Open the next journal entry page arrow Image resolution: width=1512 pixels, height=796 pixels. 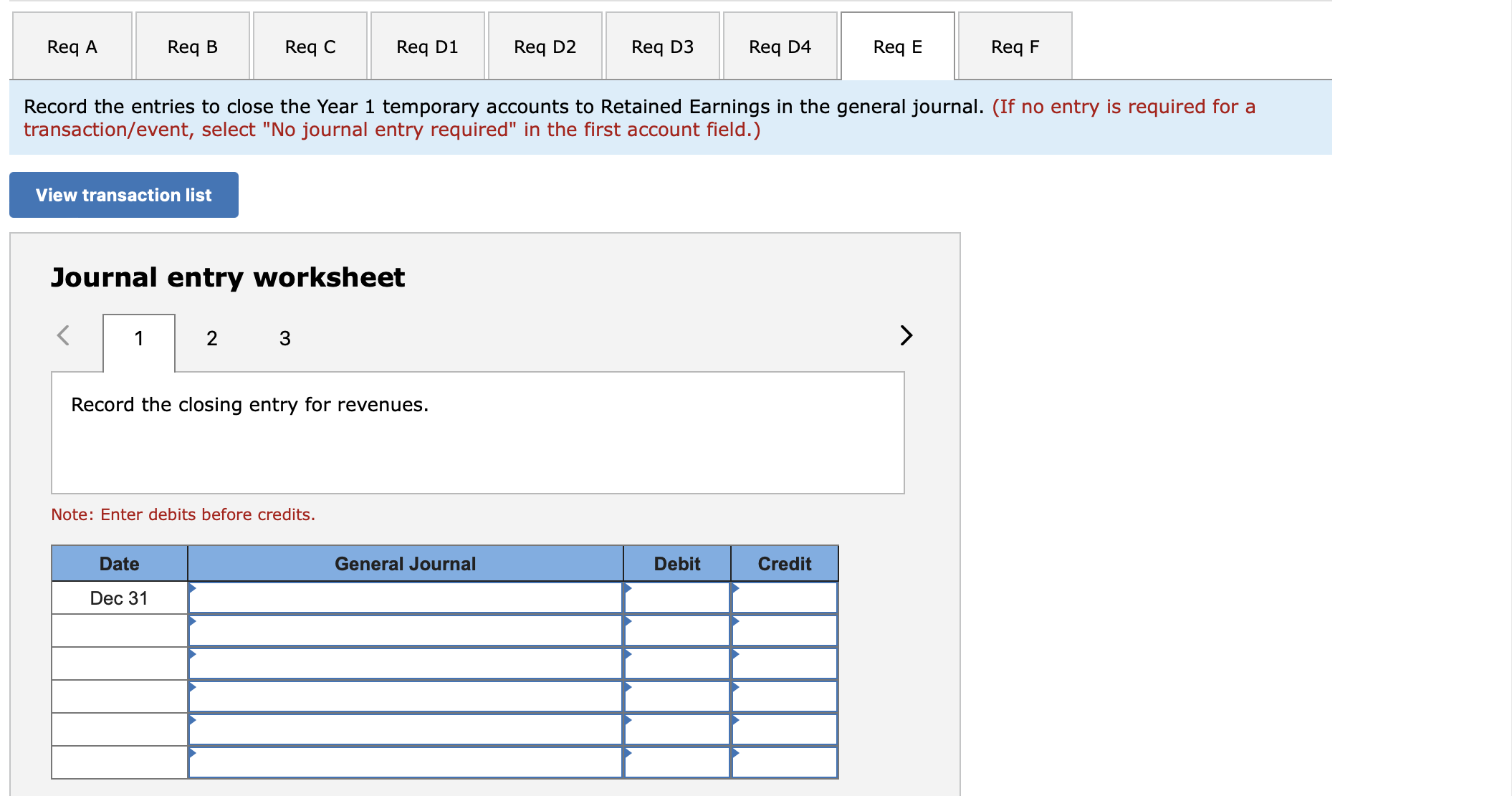pos(905,335)
